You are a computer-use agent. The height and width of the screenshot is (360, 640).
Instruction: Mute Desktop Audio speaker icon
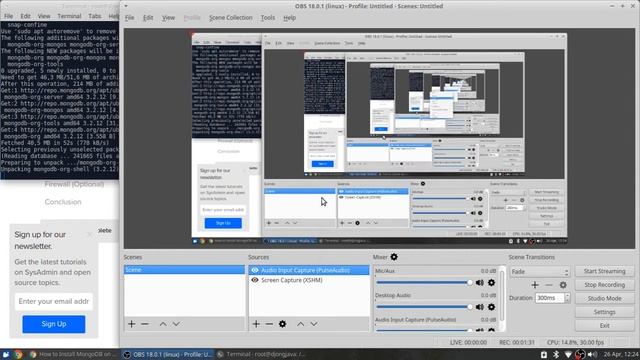pos(480,307)
